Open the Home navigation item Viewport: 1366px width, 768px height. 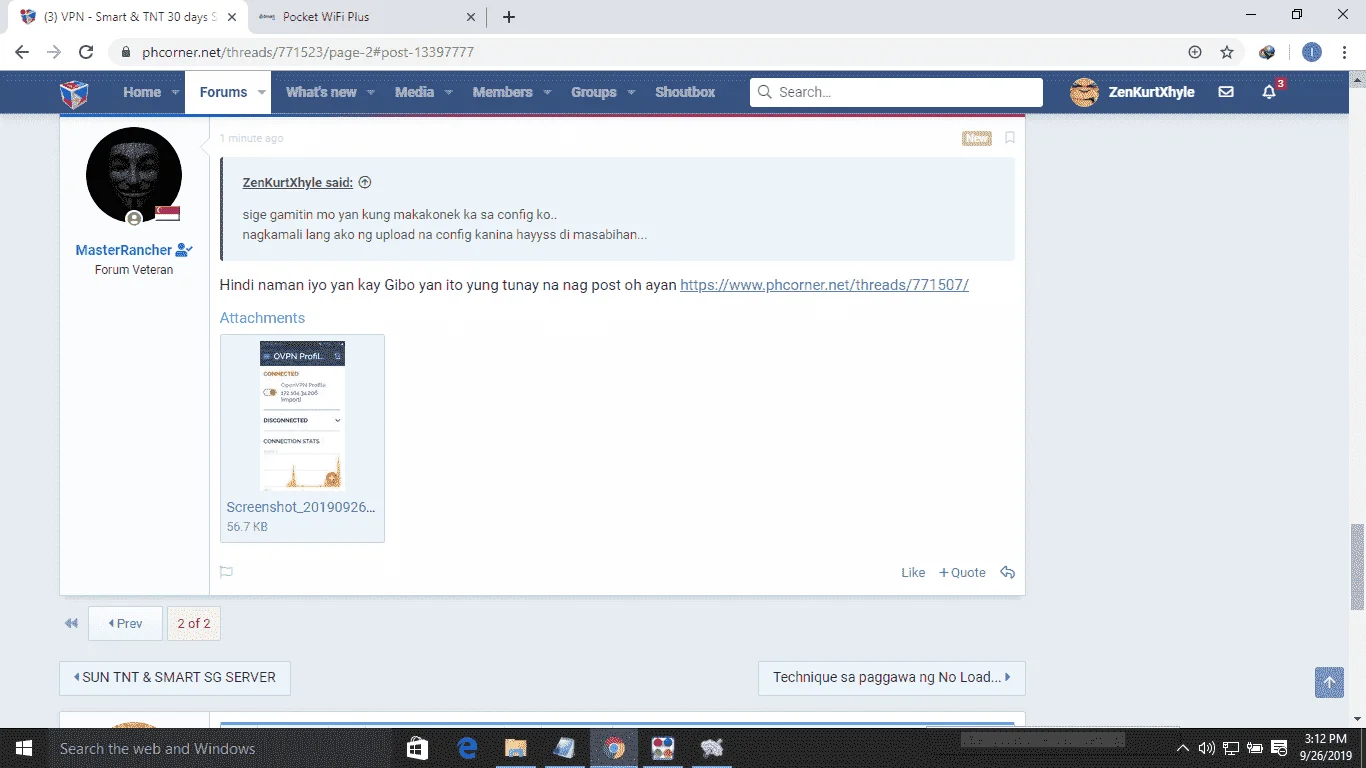point(142,92)
